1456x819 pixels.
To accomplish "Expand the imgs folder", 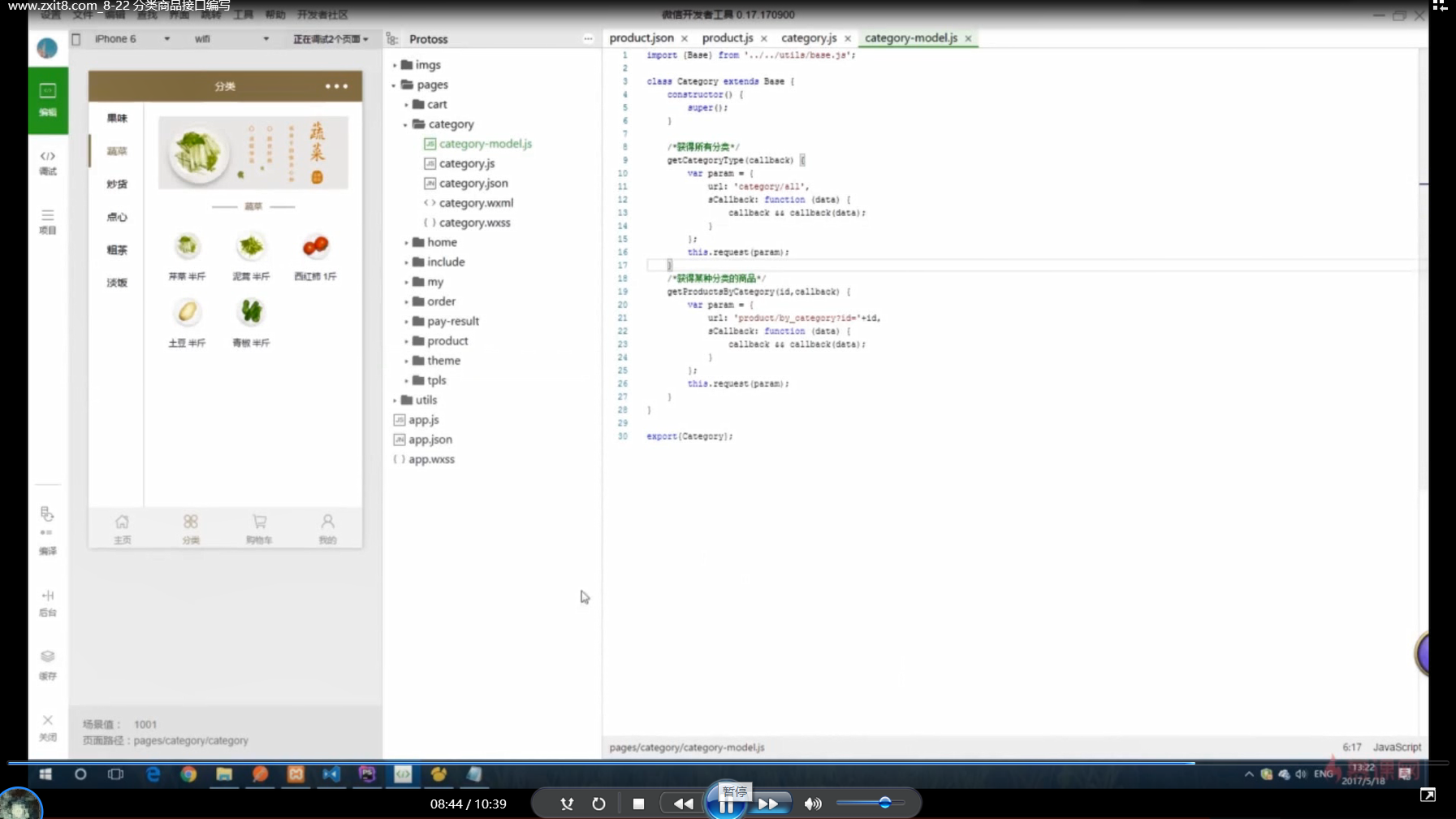I will point(421,65).
